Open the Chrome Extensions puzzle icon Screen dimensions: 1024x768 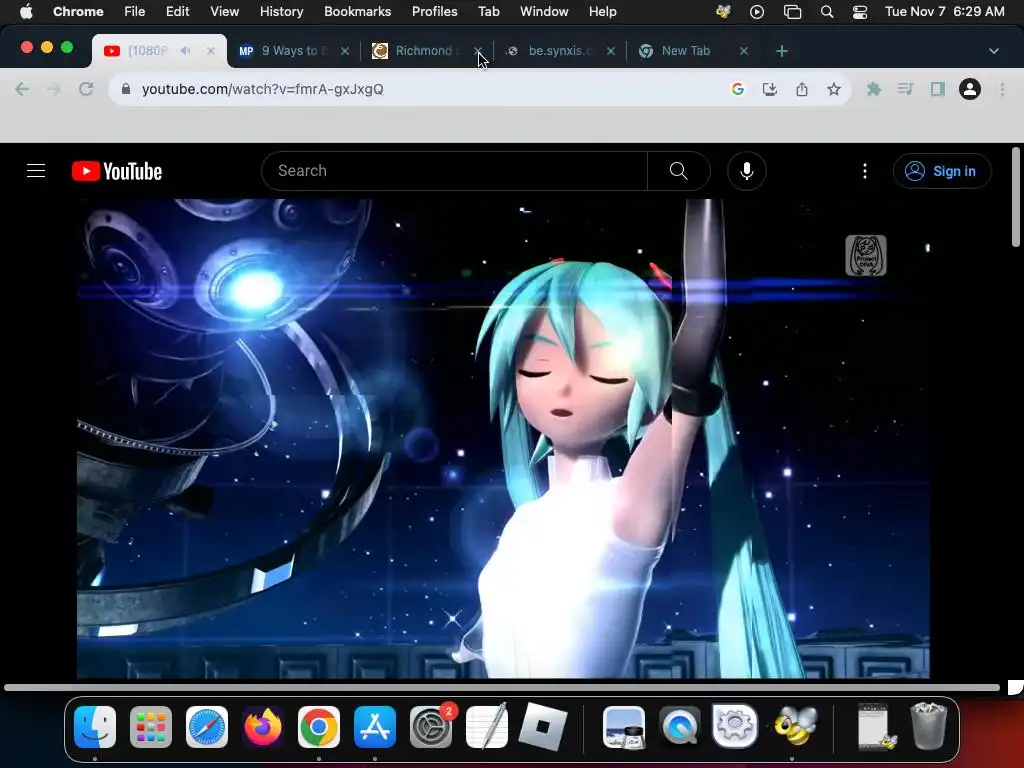[874, 89]
